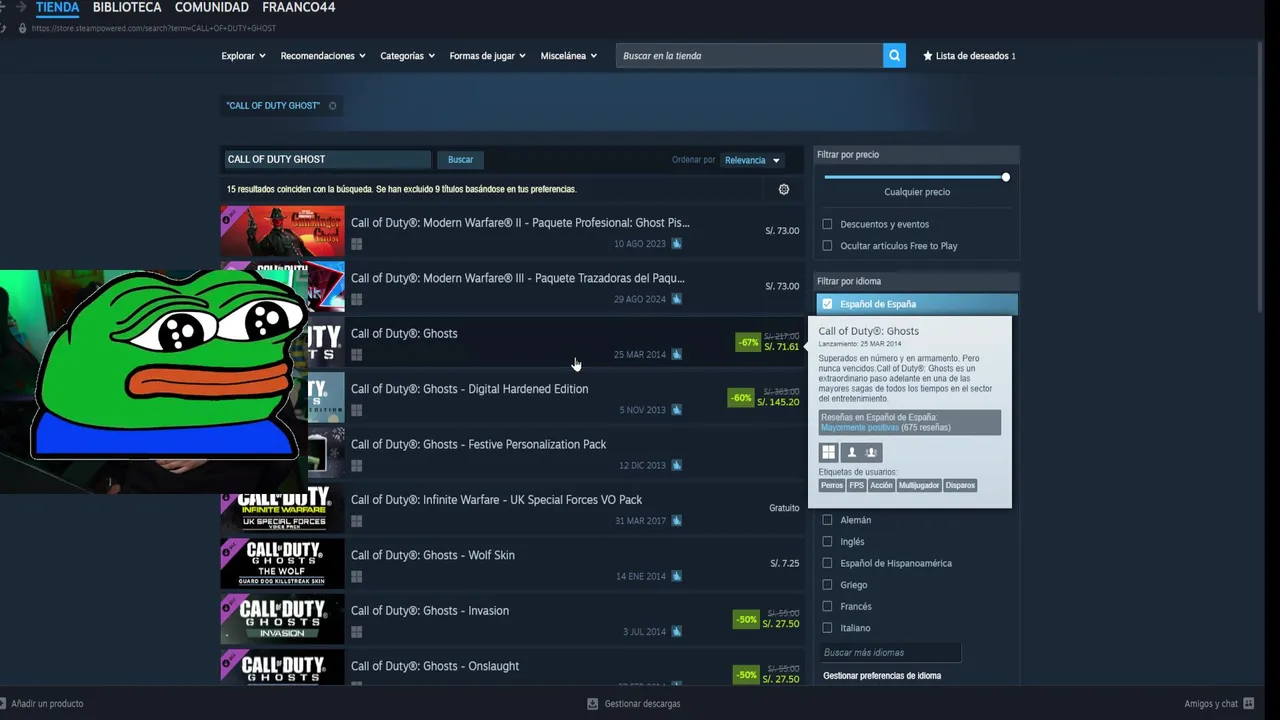The width and height of the screenshot is (1280, 720).
Task: Open the search preferences gear icon
Action: point(784,189)
